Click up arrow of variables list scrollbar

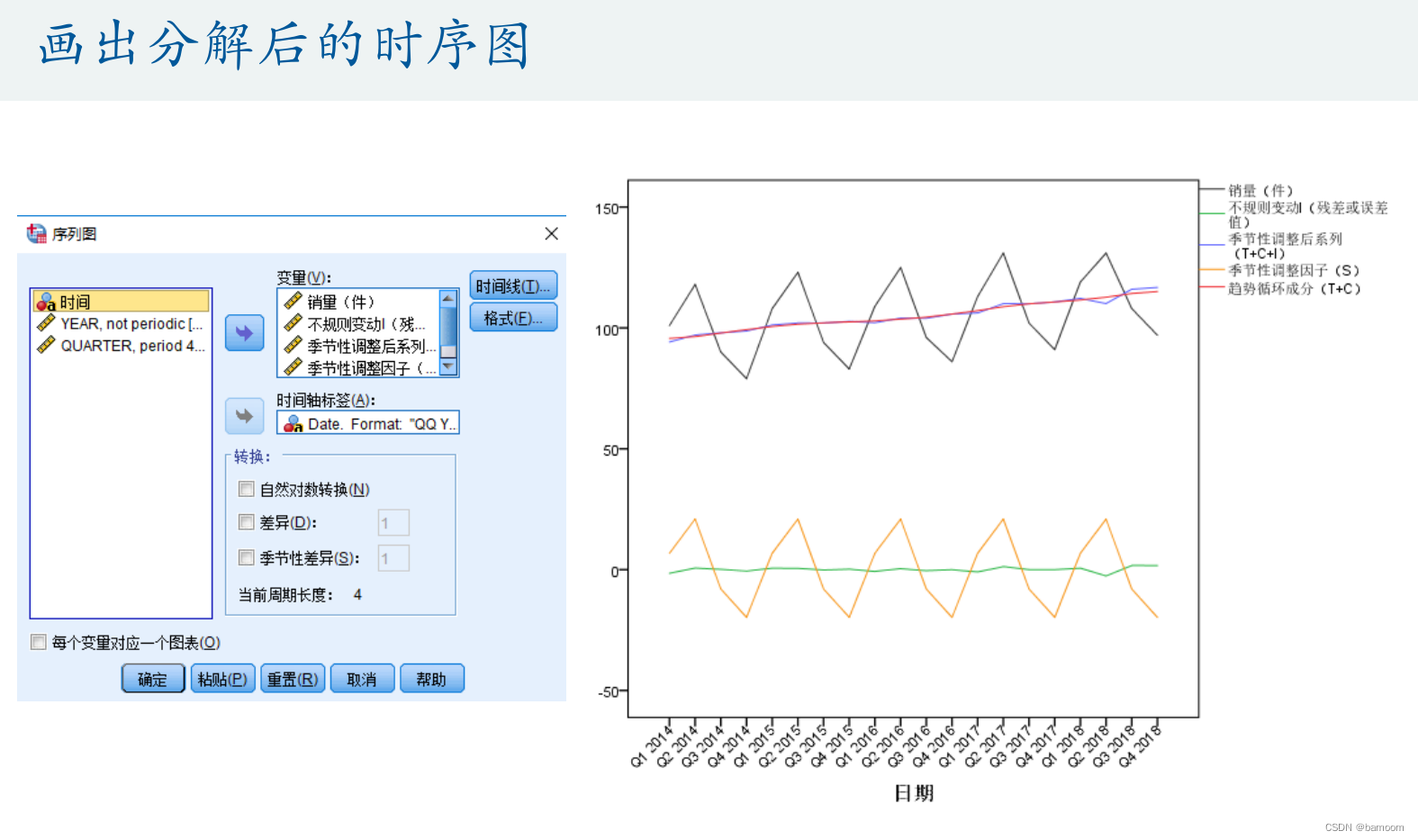[x=447, y=297]
